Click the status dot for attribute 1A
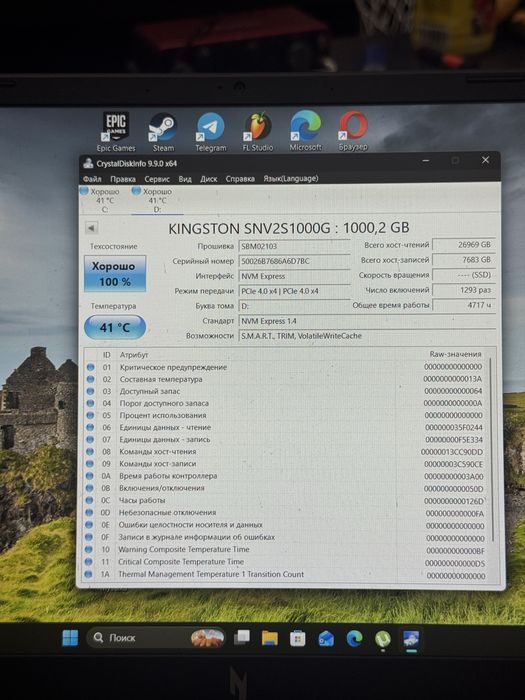 [x=88, y=574]
